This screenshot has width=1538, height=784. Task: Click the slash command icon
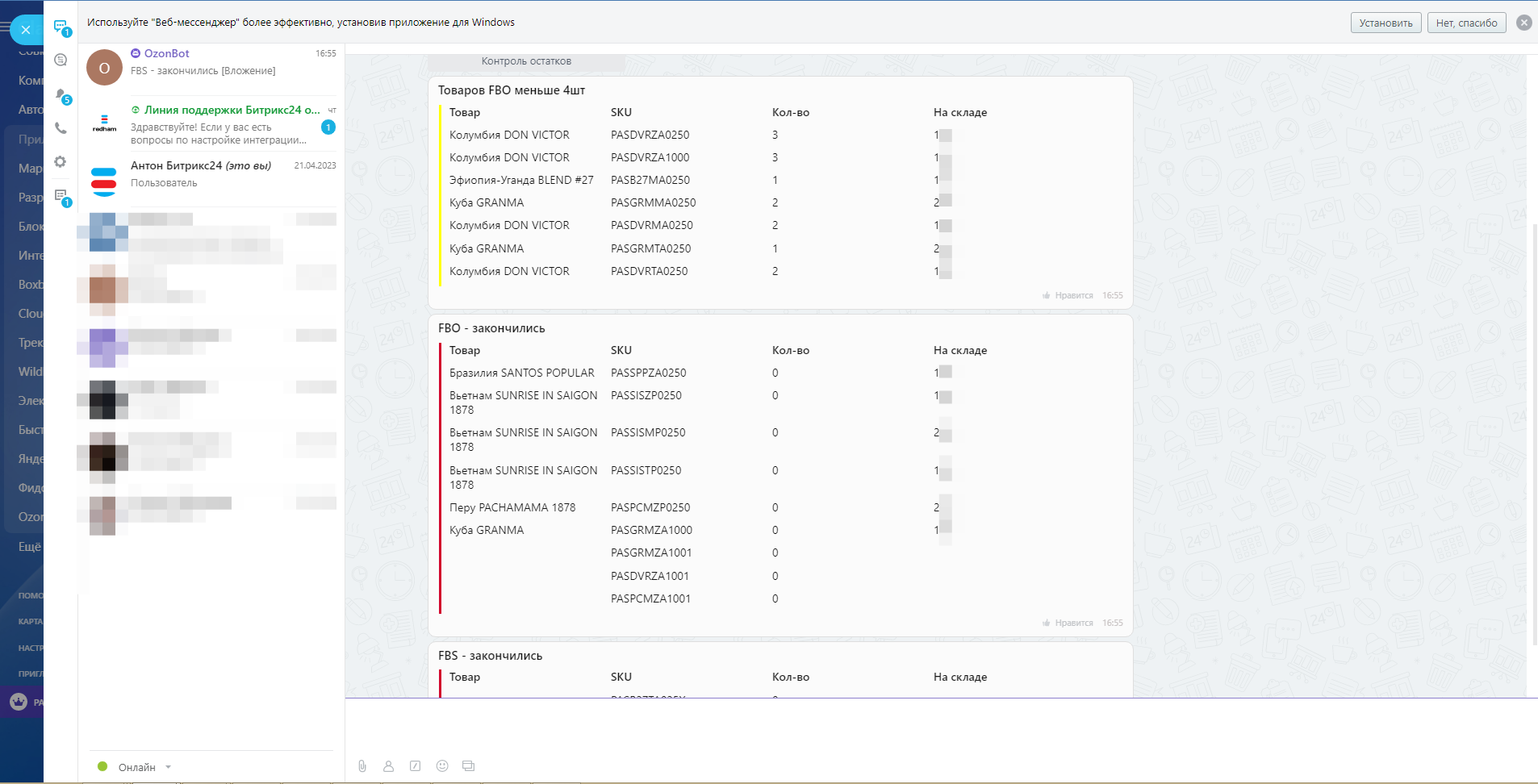click(415, 765)
